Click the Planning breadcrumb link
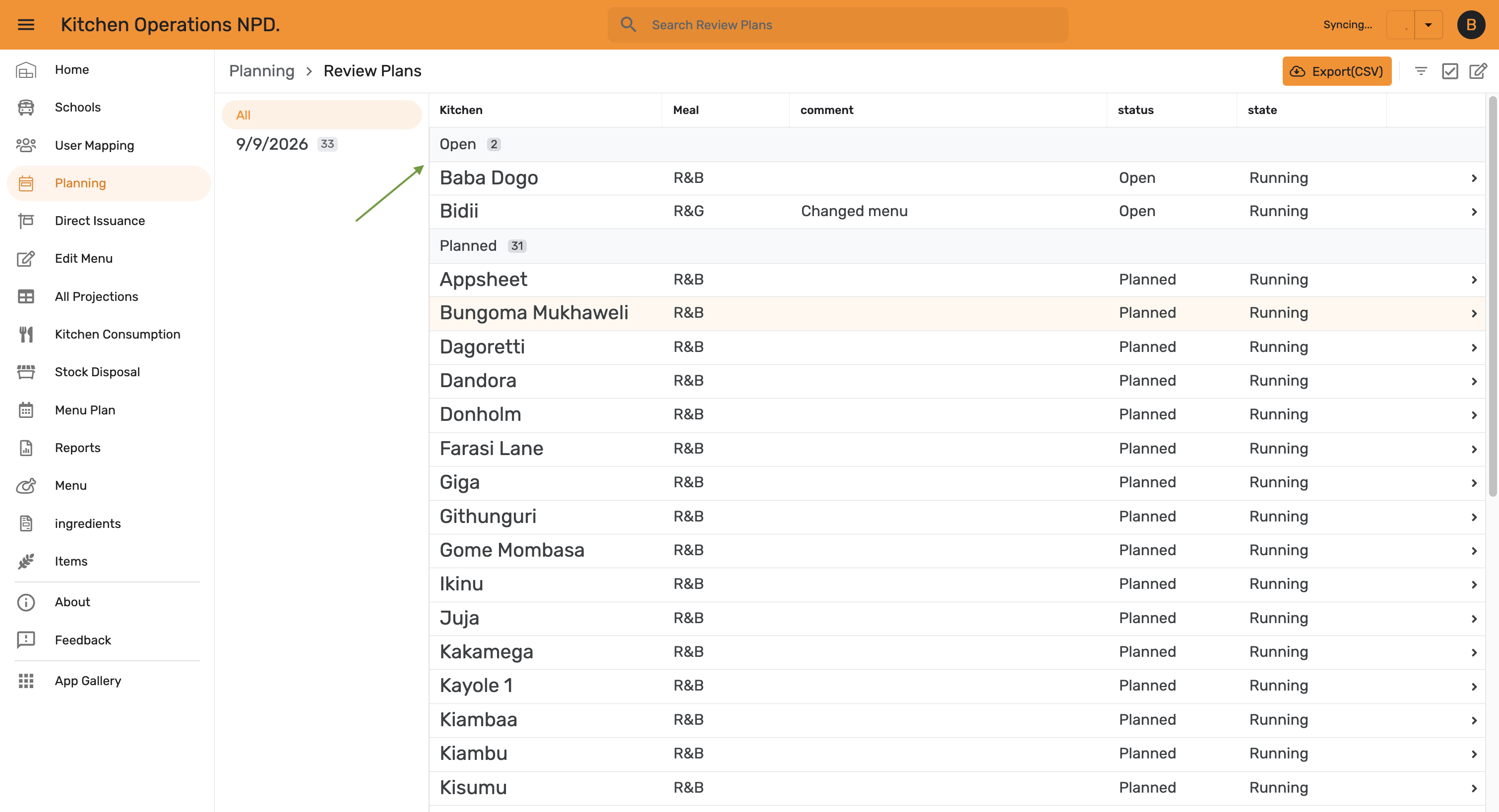 coord(262,71)
